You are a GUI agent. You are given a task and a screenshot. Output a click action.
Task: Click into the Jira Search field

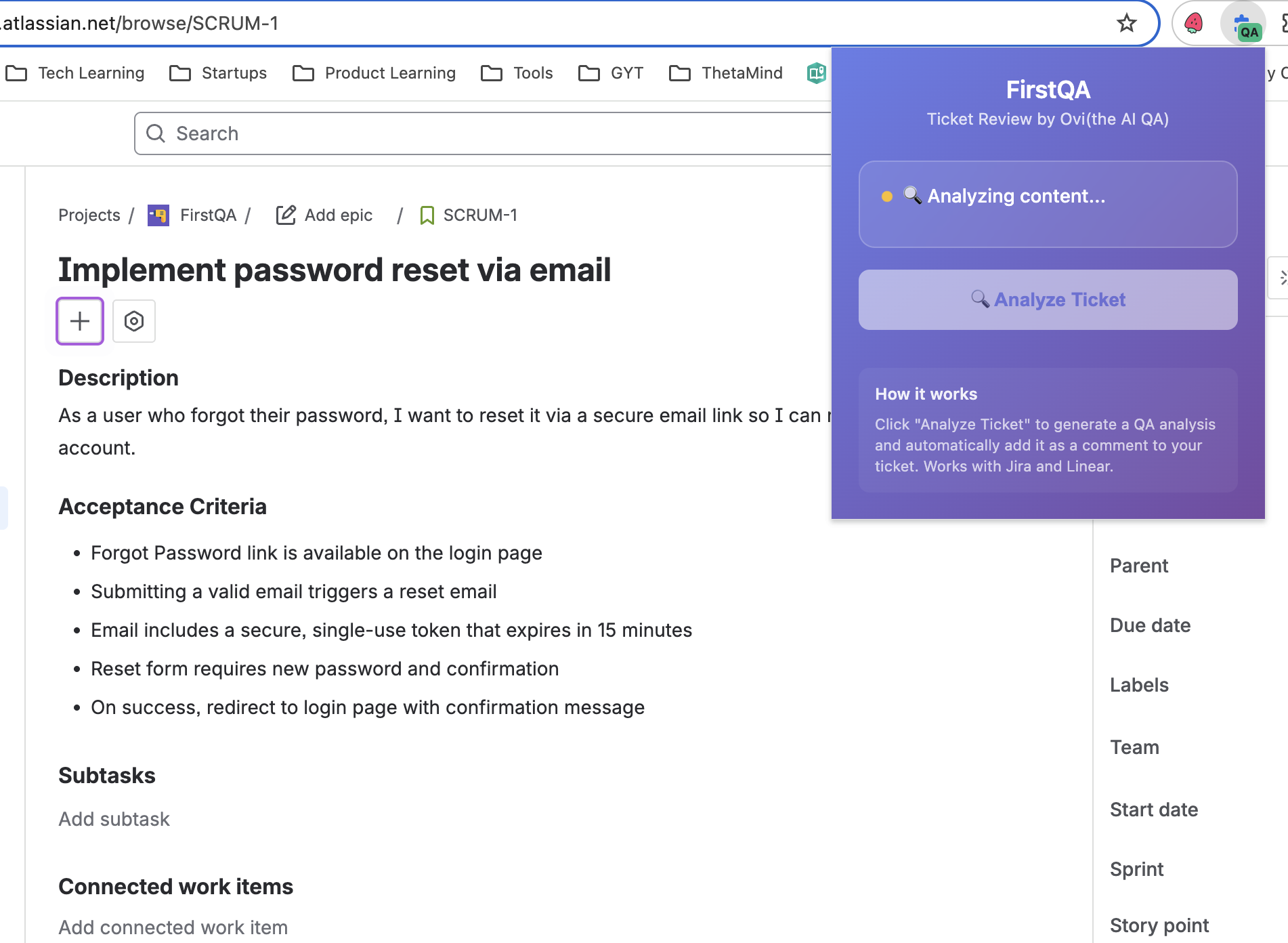(474, 133)
